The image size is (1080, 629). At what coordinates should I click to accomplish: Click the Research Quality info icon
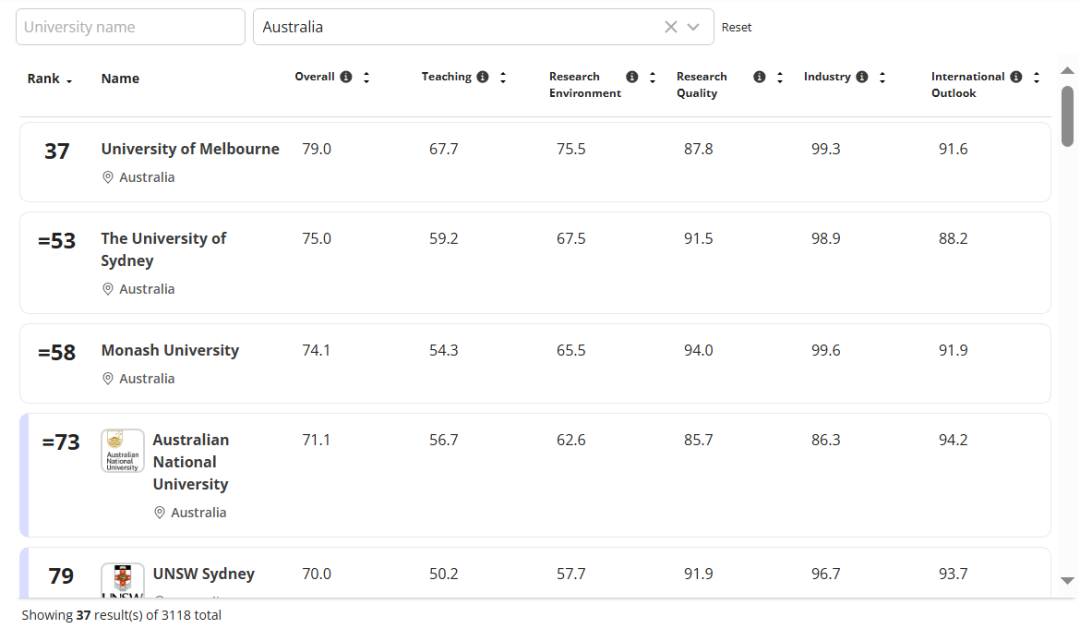click(759, 77)
